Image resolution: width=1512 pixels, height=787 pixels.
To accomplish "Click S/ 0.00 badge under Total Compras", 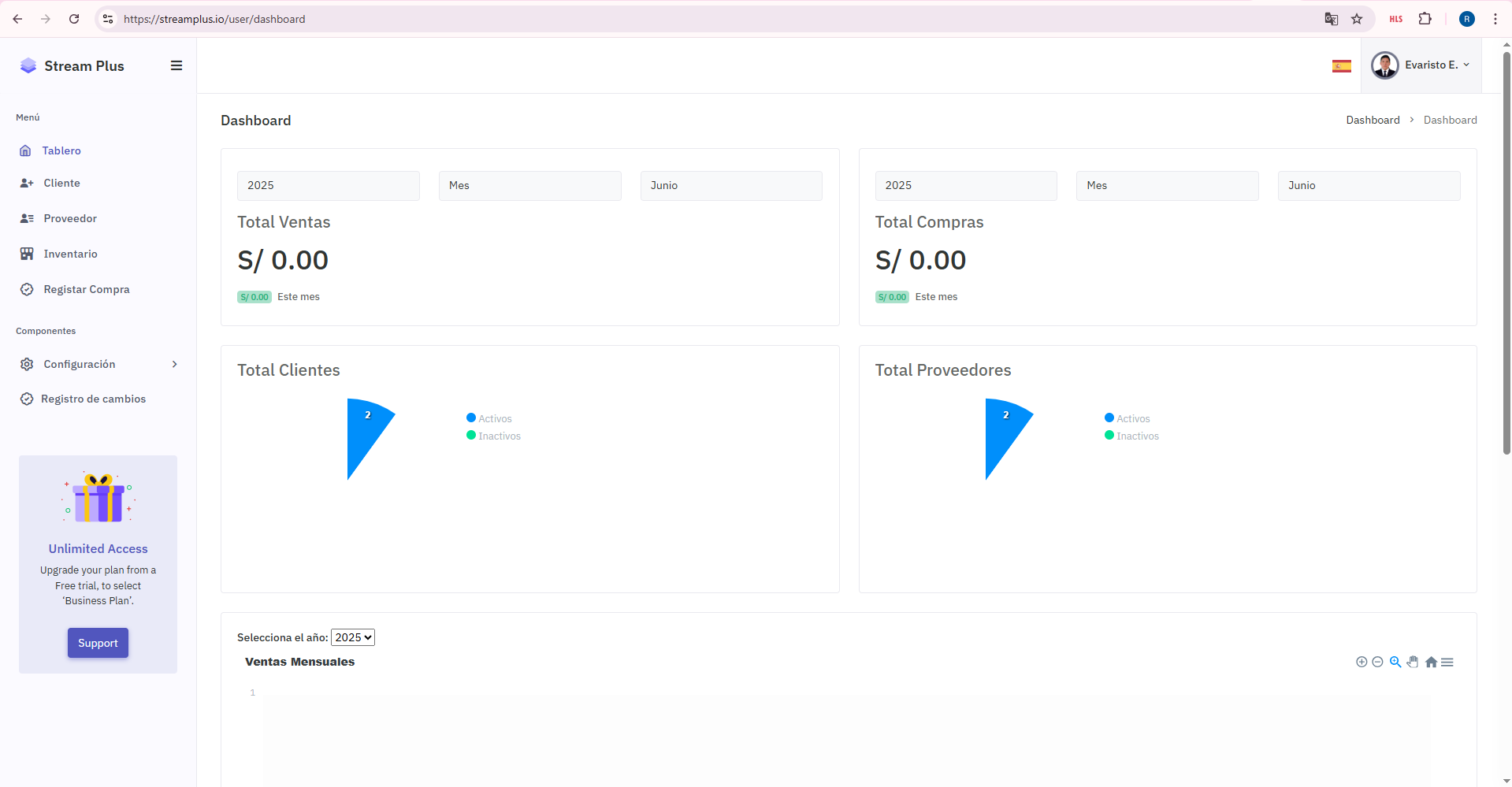I will 892,297.
